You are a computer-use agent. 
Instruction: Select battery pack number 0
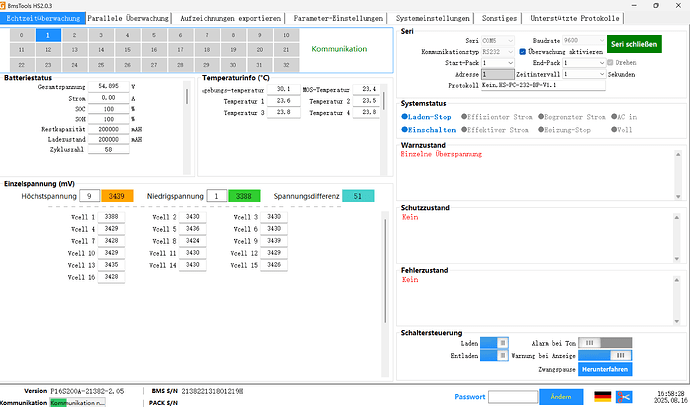tap(22, 35)
